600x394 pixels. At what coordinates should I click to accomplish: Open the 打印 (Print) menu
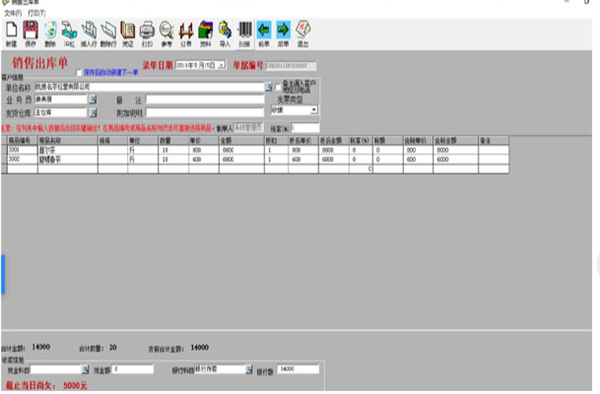point(37,13)
